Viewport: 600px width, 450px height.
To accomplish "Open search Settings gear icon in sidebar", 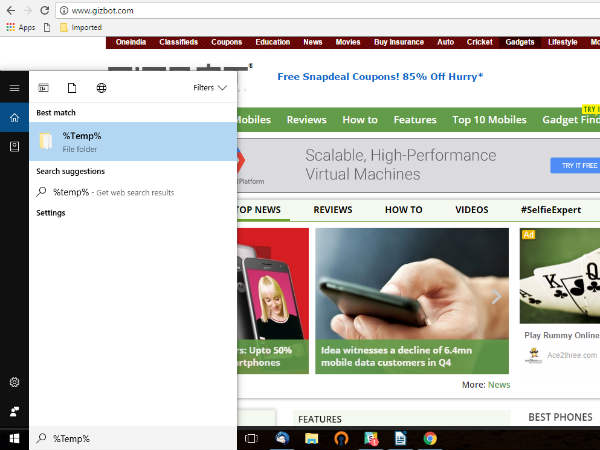I will tap(14, 382).
